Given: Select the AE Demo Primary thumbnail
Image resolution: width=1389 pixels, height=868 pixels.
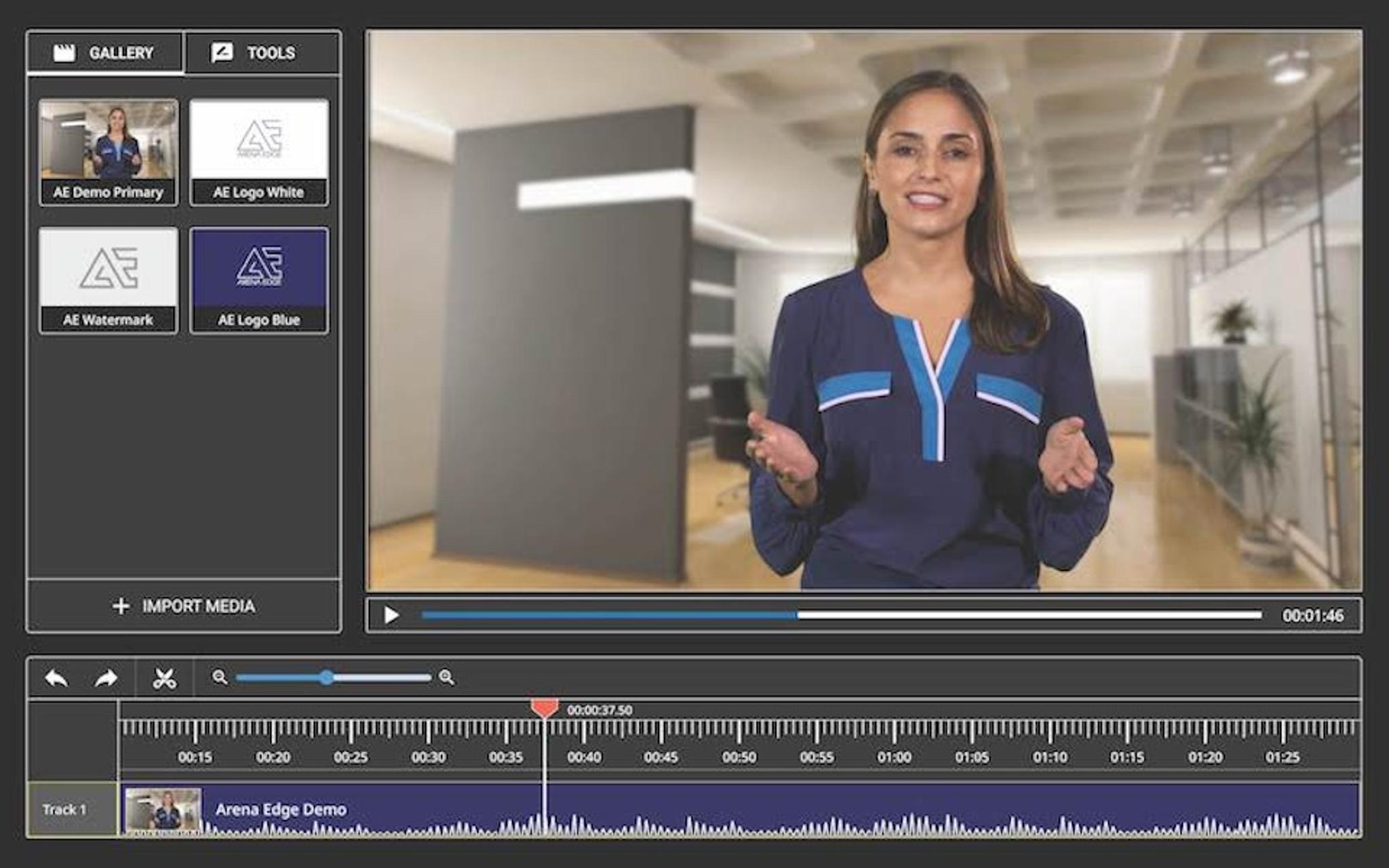Looking at the screenshot, I should point(109,153).
